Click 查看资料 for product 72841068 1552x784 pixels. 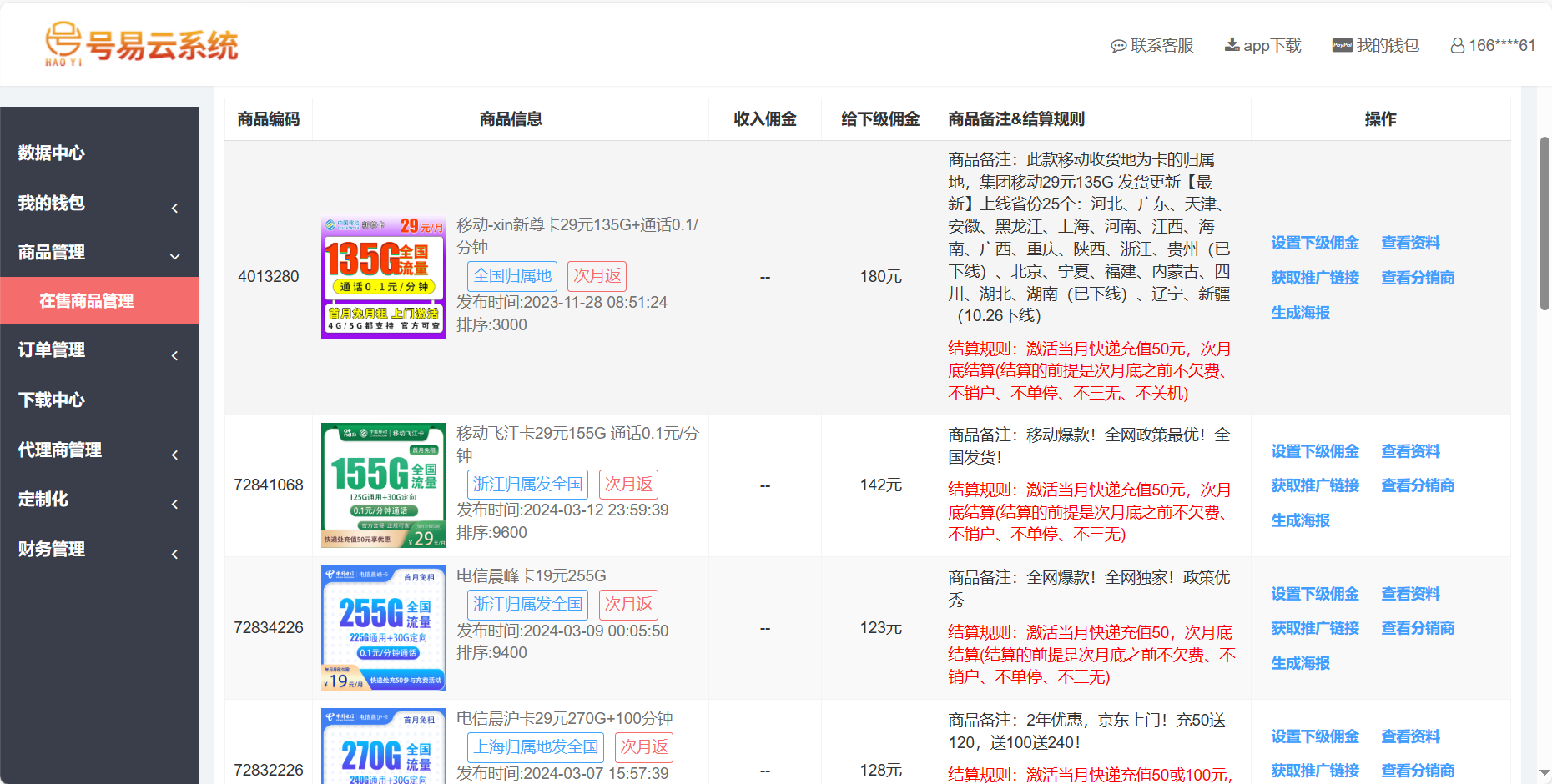1411,451
